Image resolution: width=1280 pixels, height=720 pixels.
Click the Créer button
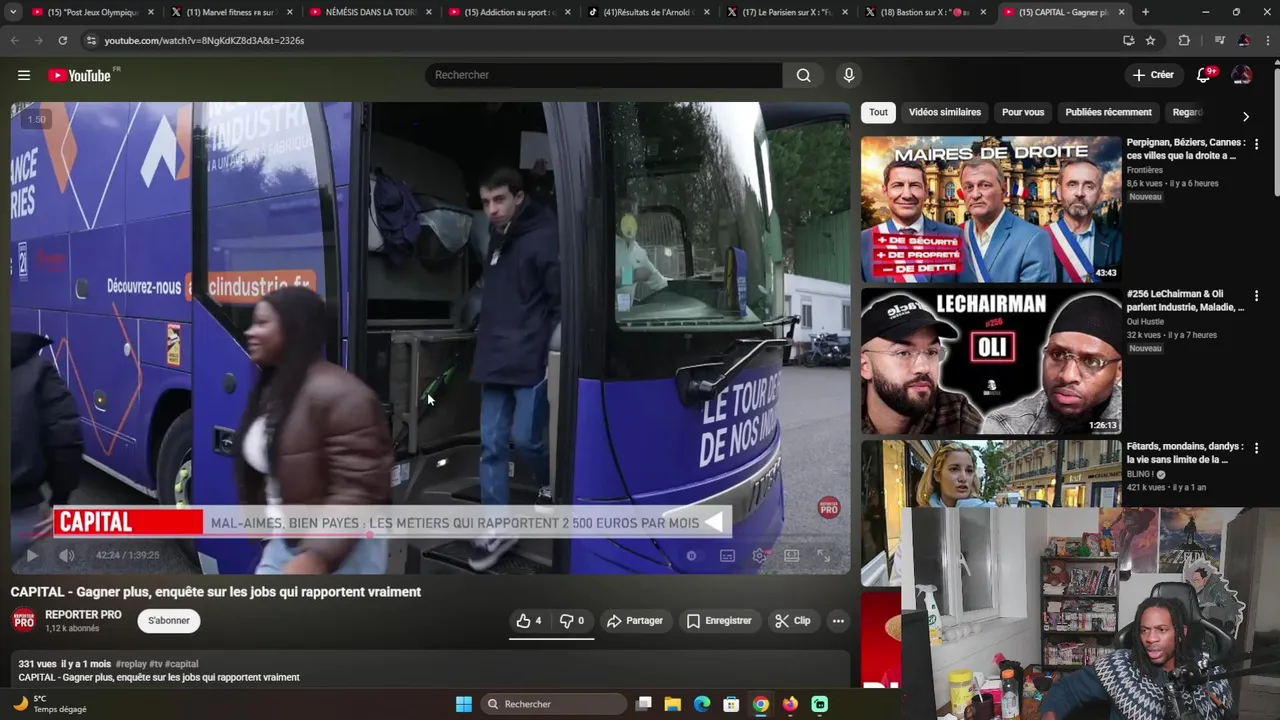1153,75
